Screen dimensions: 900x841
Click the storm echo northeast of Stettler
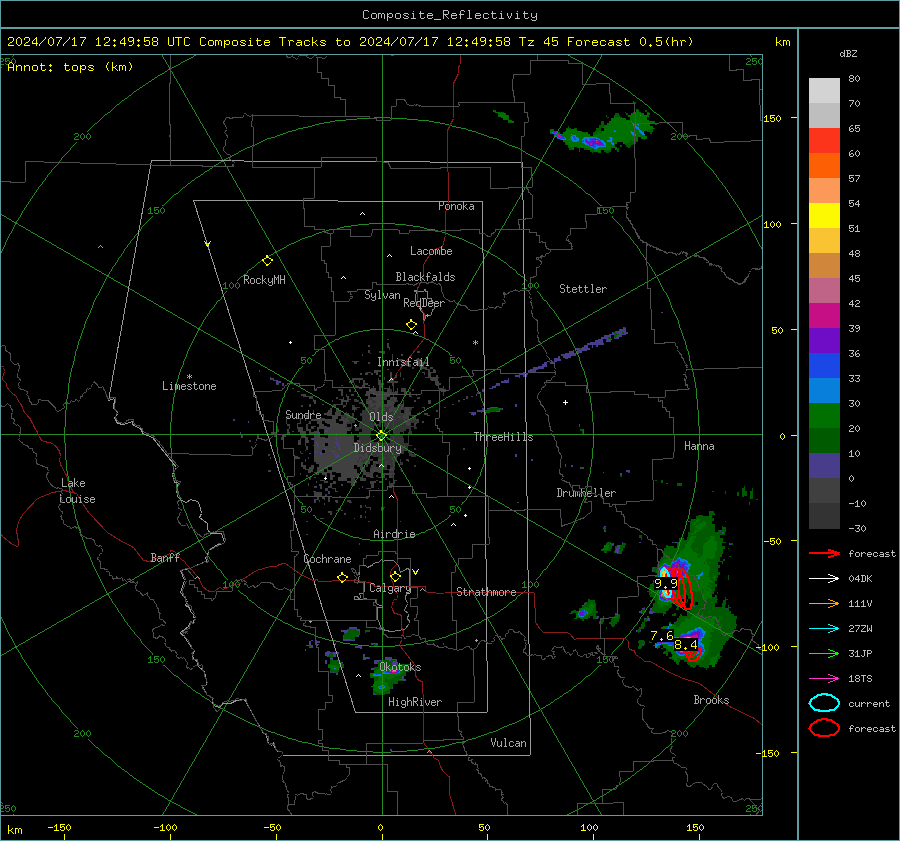[603, 133]
